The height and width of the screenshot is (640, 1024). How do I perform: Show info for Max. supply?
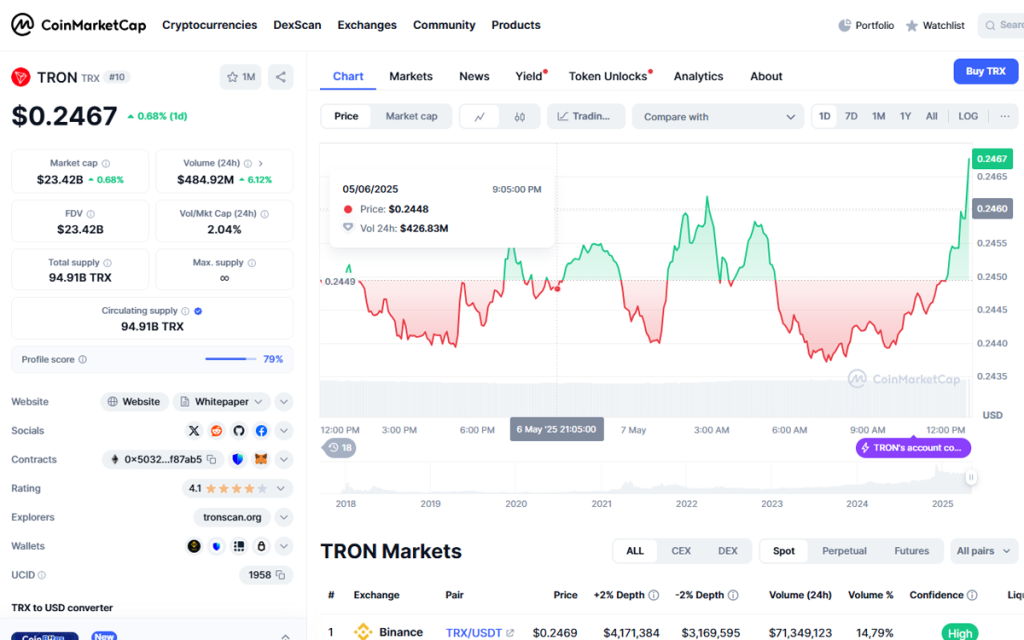(x=252, y=263)
